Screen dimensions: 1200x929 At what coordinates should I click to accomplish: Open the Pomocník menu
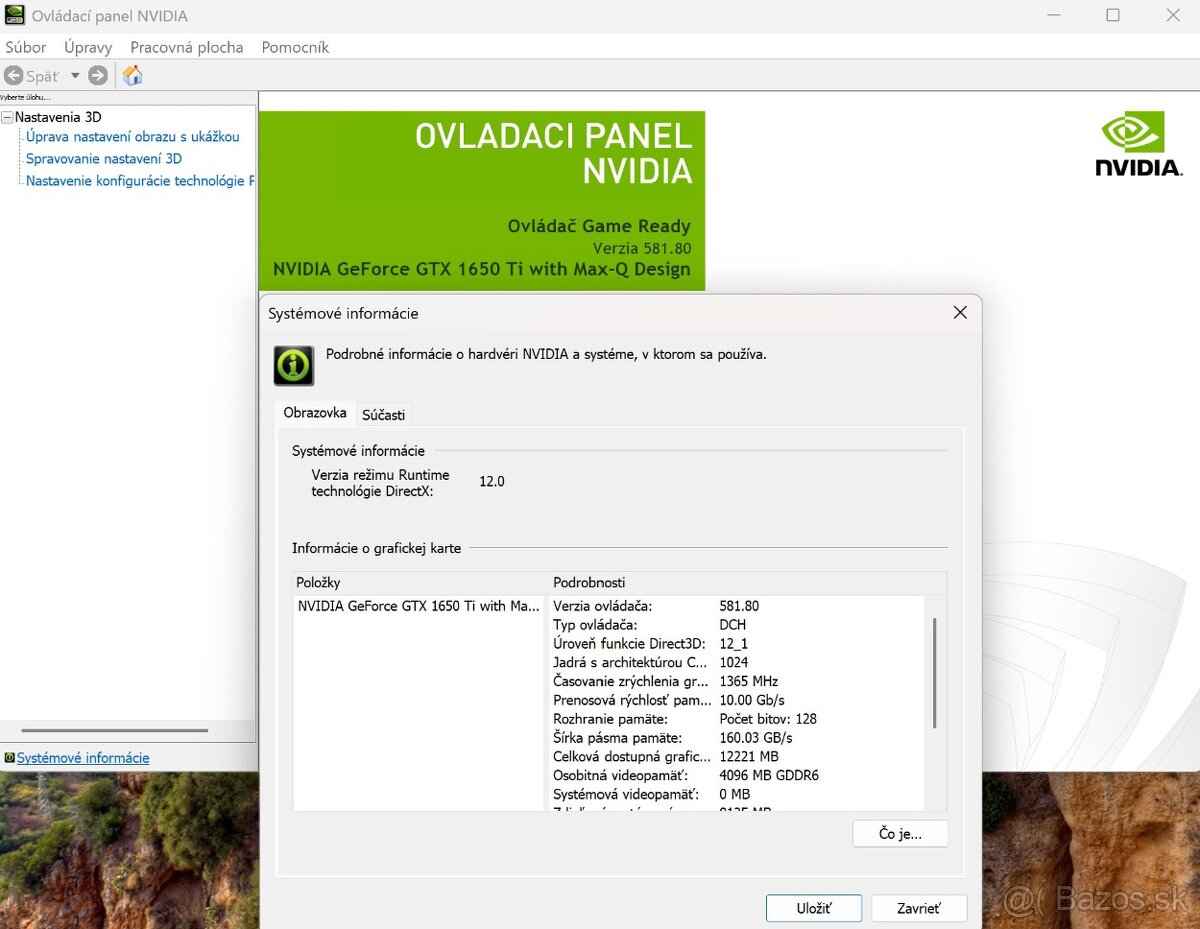tap(295, 47)
